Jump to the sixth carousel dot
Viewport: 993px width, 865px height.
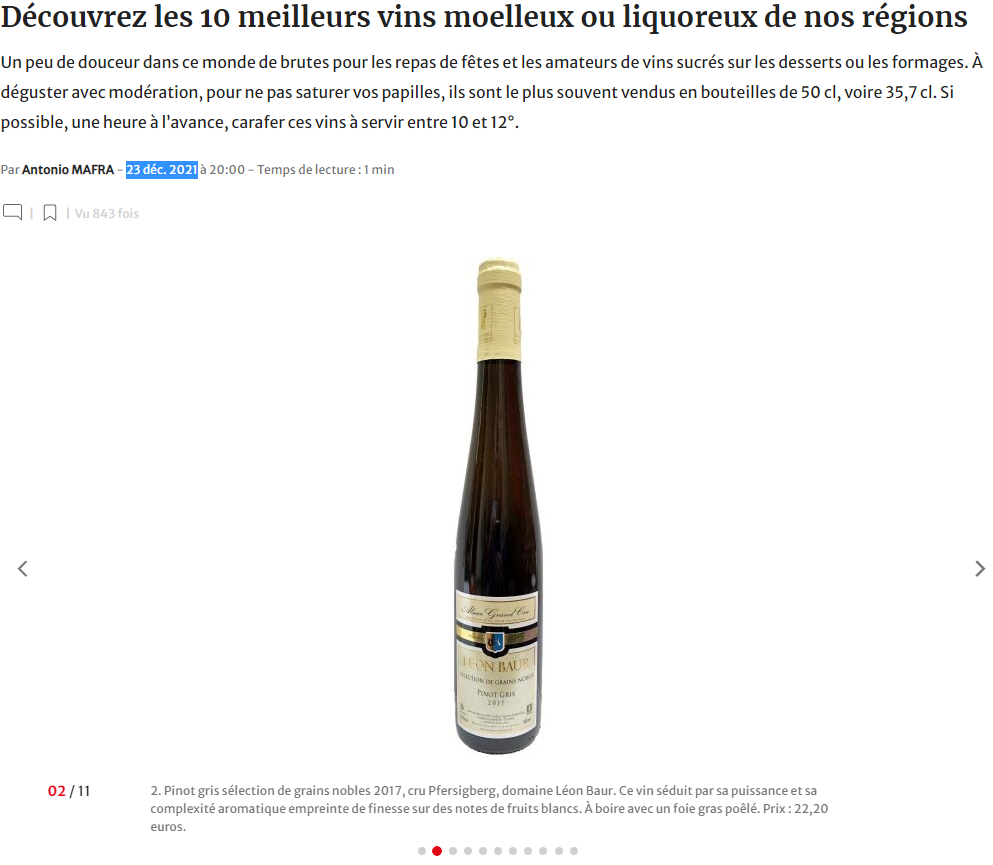click(498, 851)
